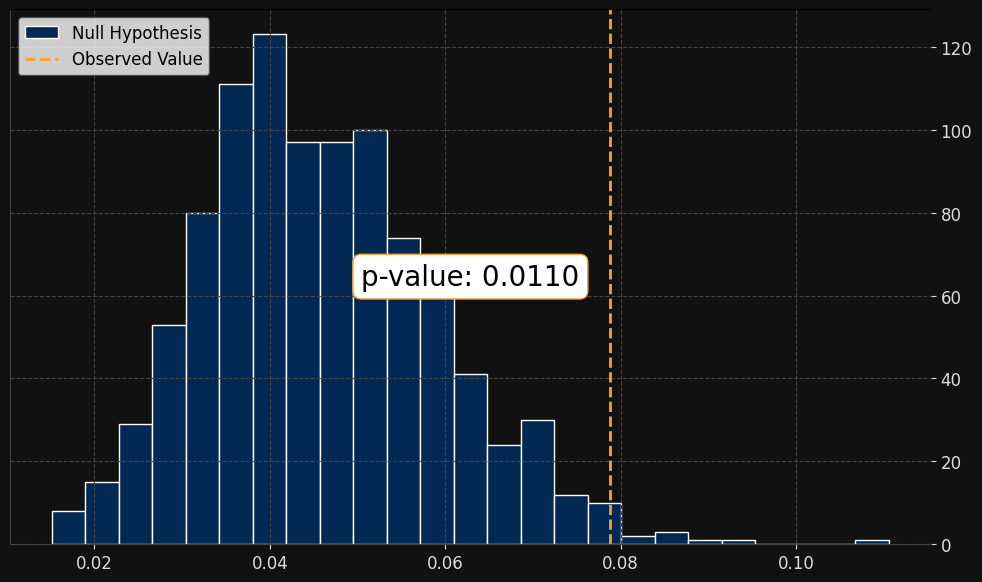Image resolution: width=982 pixels, height=582 pixels.
Task: Select the bar of height 41 right of 0.06
Action: pos(470,460)
